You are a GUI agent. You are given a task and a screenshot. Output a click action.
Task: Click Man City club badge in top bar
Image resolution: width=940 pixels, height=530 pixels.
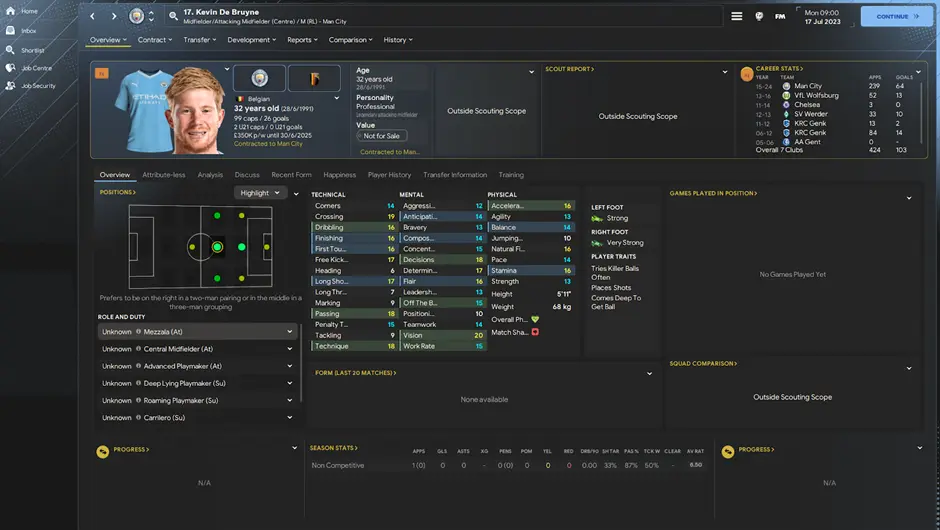click(x=137, y=16)
